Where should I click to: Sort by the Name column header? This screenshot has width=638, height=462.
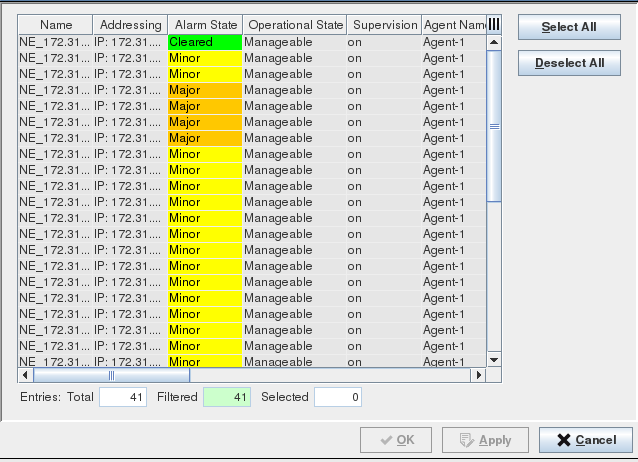pos(56,24)
